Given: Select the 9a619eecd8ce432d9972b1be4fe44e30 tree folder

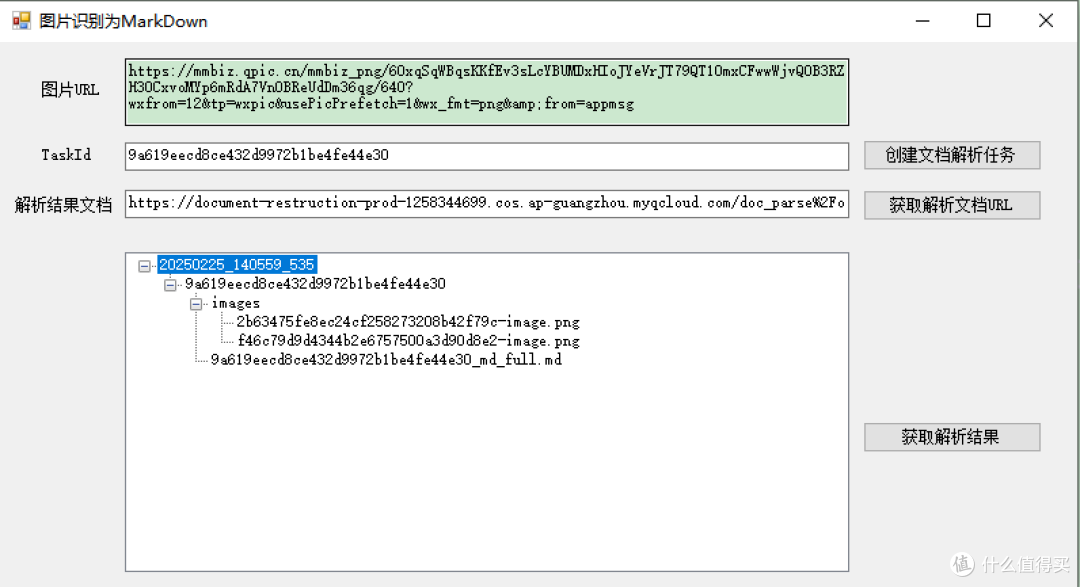Looking at the screenshot, I should [x=315, y=284].
